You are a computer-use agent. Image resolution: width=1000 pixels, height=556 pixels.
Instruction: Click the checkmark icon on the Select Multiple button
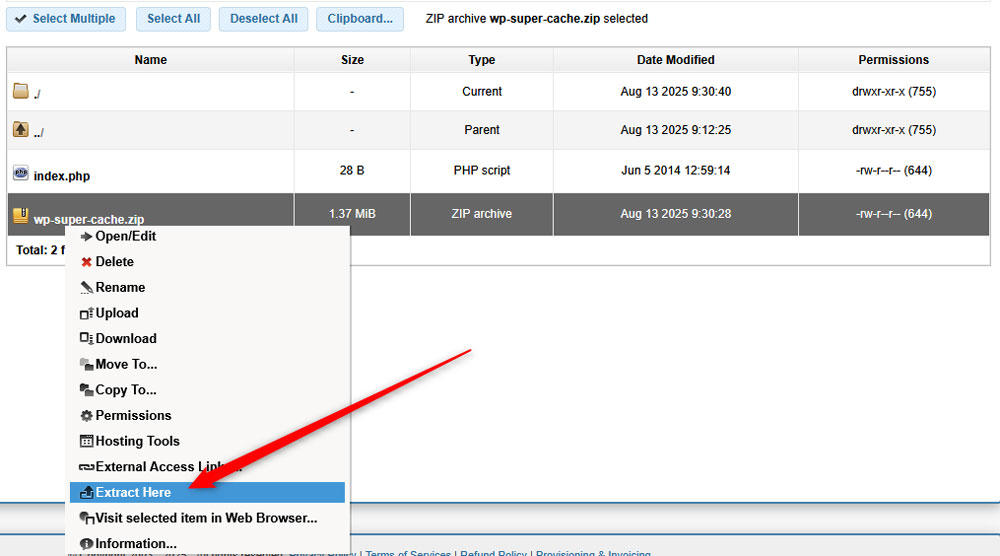tap(20, 18)
